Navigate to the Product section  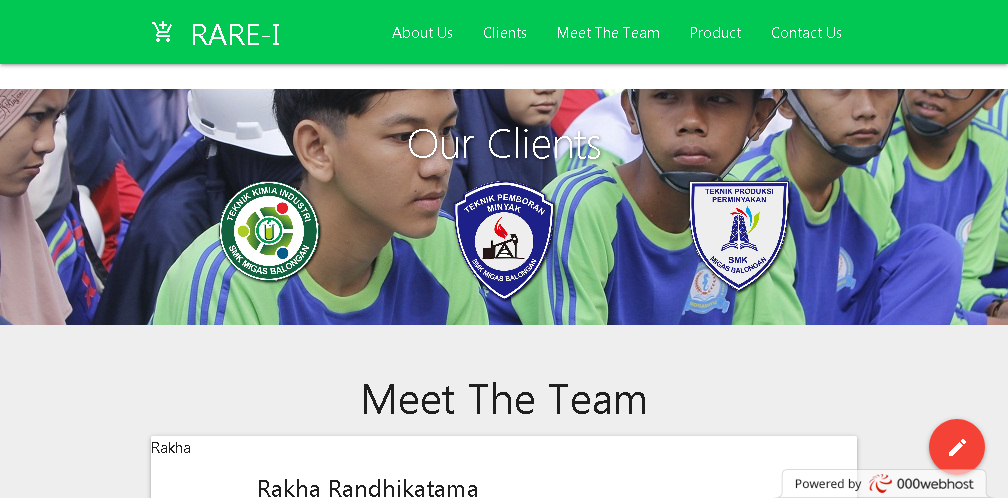click(x=716, y=33)
